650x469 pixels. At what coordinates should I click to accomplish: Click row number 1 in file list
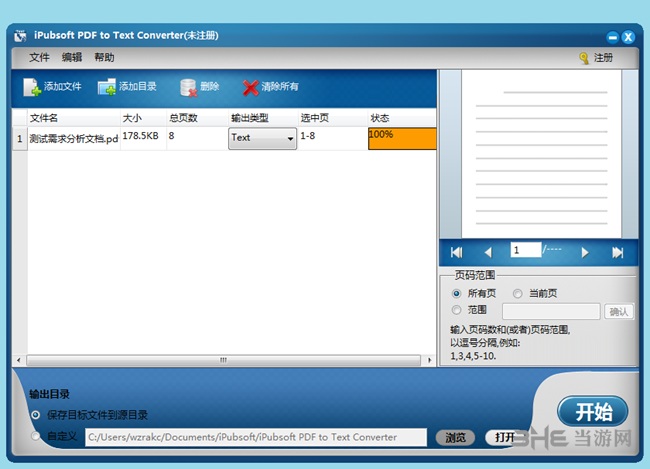pos(19,139)
